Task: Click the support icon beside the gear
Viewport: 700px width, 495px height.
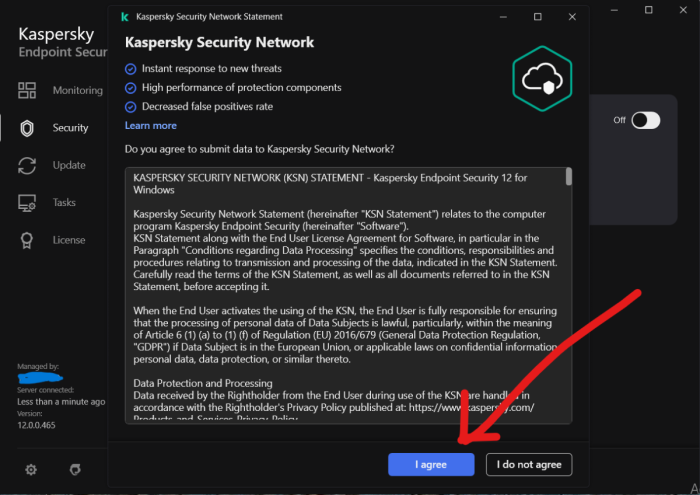Action: click(x=74, y=469)
